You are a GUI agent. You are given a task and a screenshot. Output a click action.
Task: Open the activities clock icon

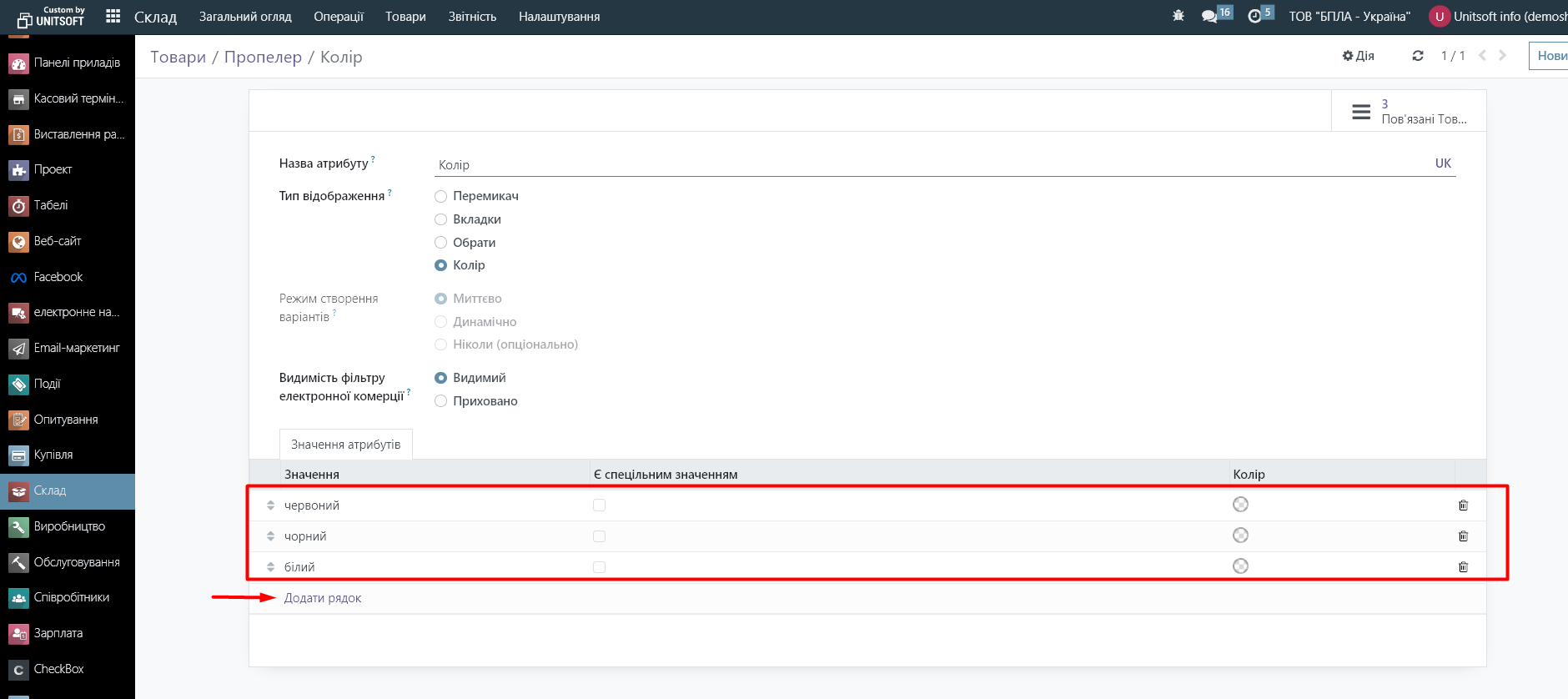click(1254, 16)
